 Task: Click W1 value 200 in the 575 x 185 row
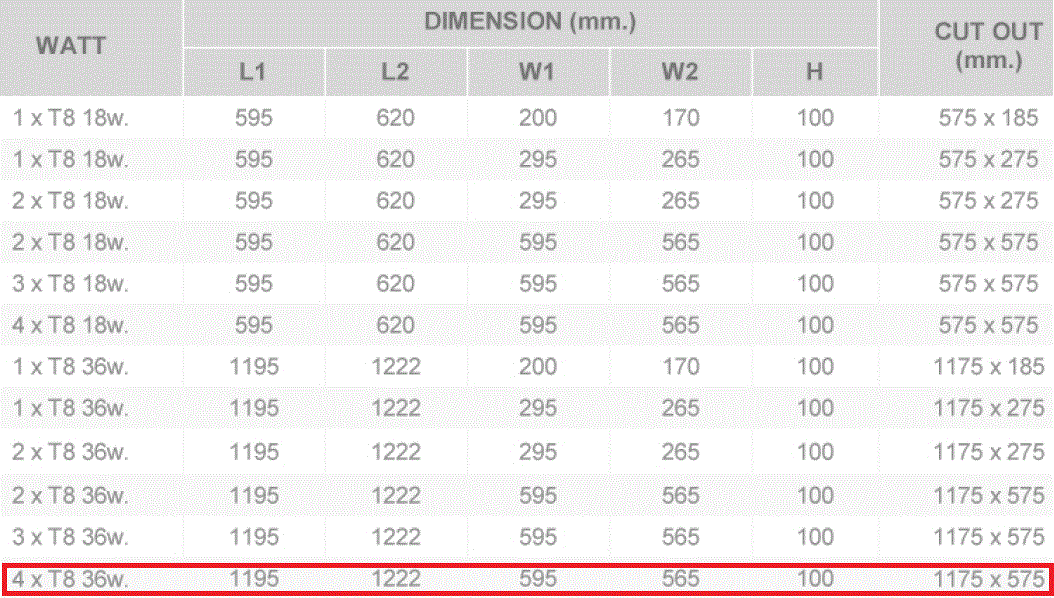[537, 118]
